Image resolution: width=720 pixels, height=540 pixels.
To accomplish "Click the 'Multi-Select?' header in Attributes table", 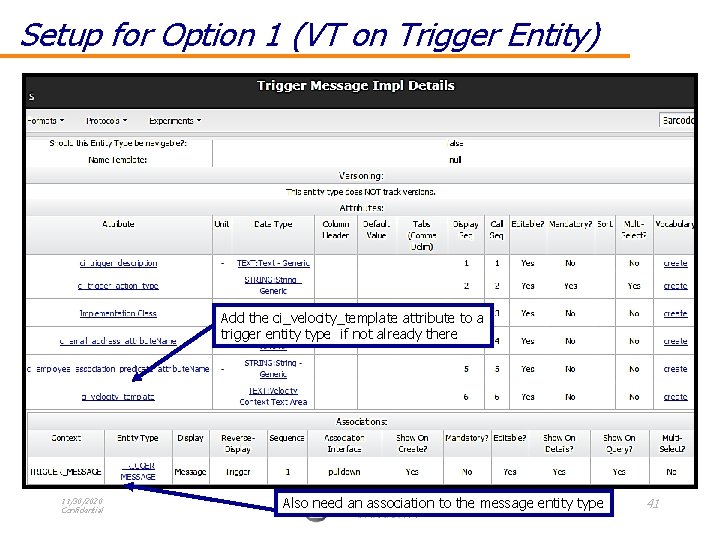I will tap(634, 230).
